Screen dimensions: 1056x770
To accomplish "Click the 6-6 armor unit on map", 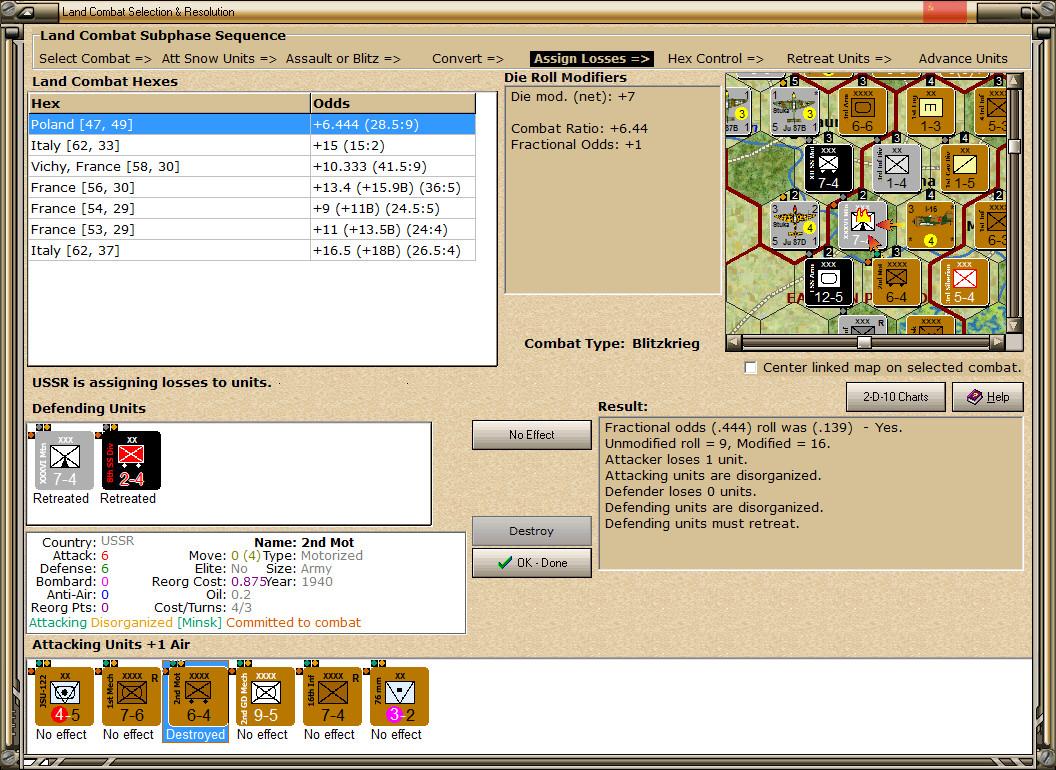I will point(862,110).
